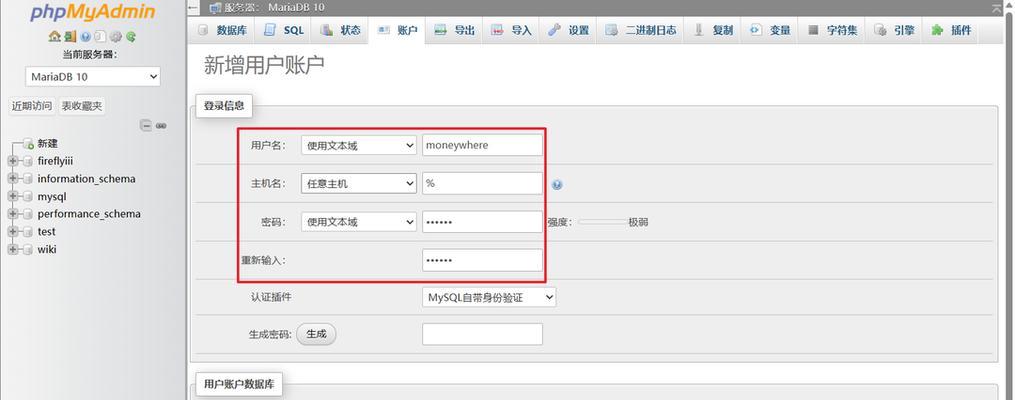This screenshot has width=1015, height=400.
Task: Open the 密码 type dropdown
Action: point(359,222)
